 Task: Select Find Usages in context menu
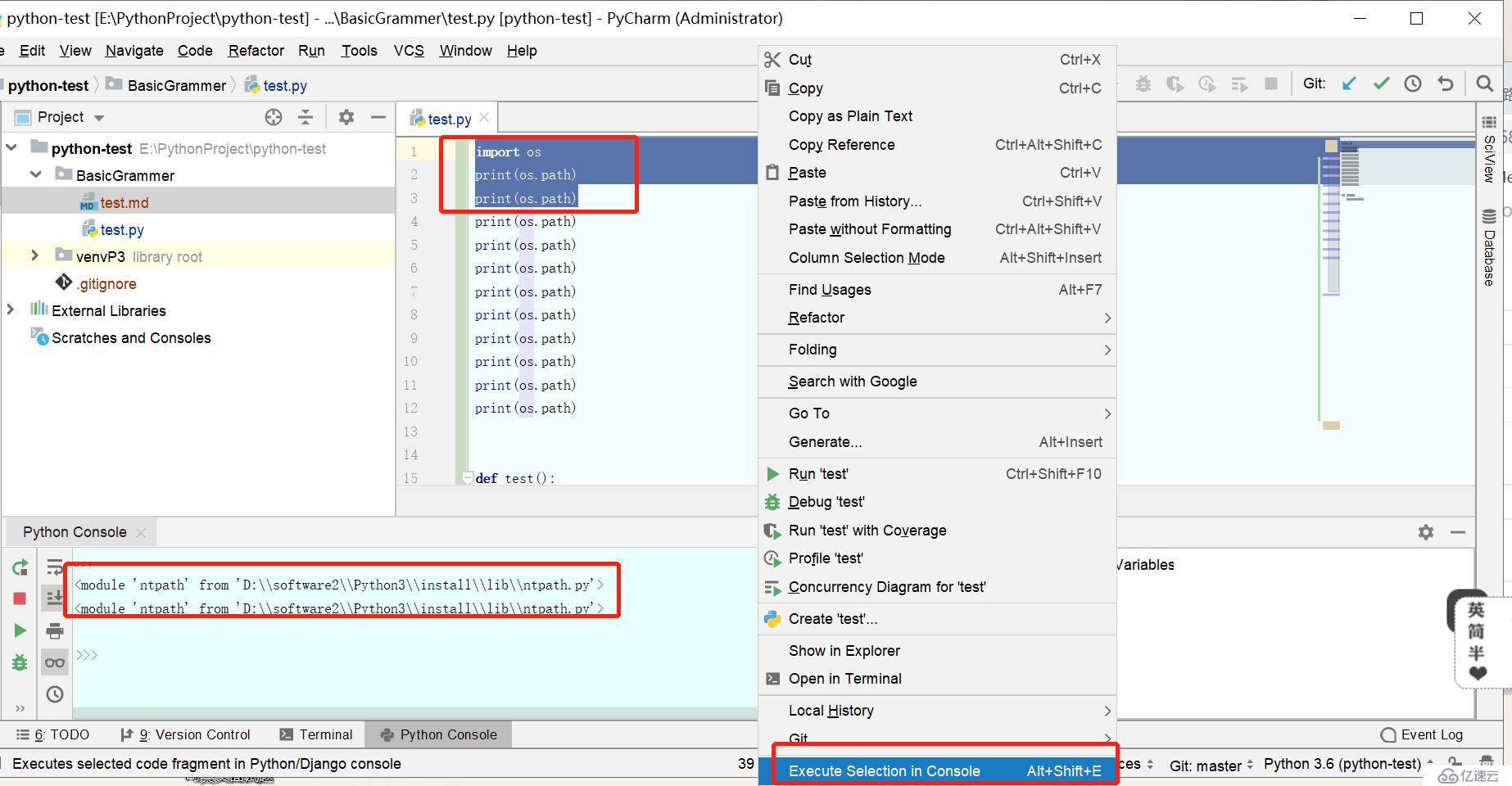[937, 290]
